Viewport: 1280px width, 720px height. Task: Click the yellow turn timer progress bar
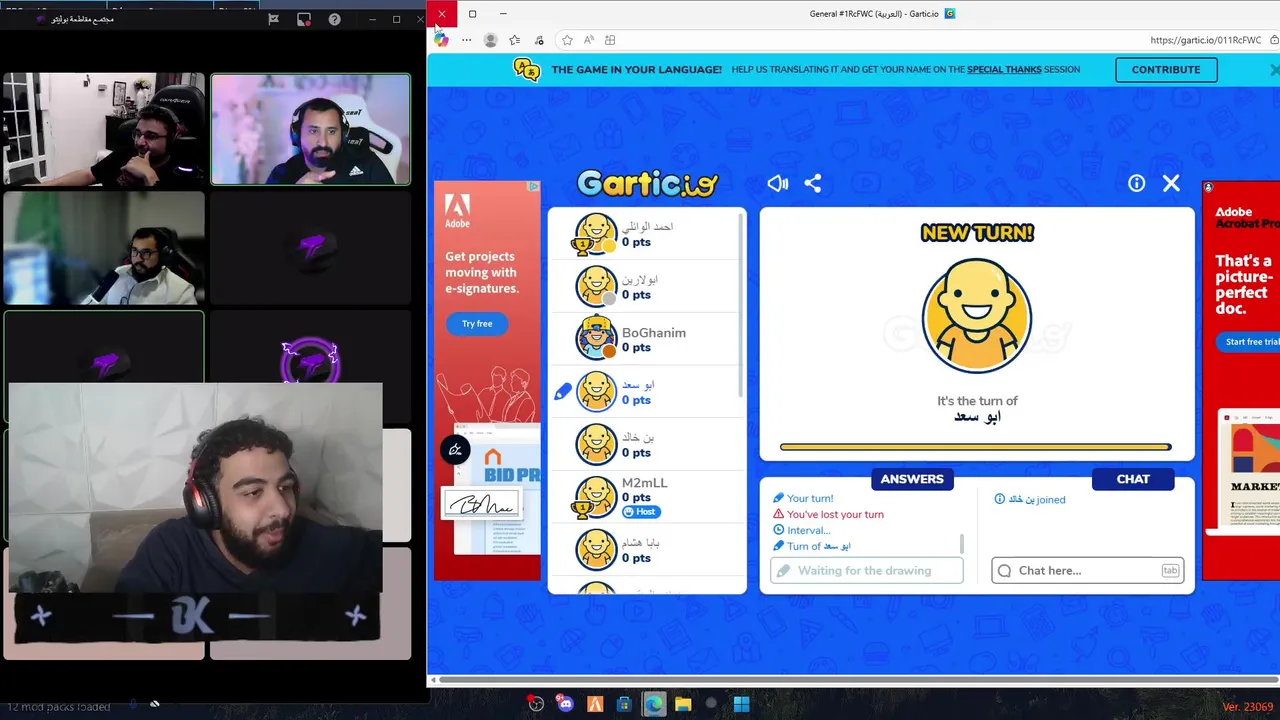click(x=975, y=447)
